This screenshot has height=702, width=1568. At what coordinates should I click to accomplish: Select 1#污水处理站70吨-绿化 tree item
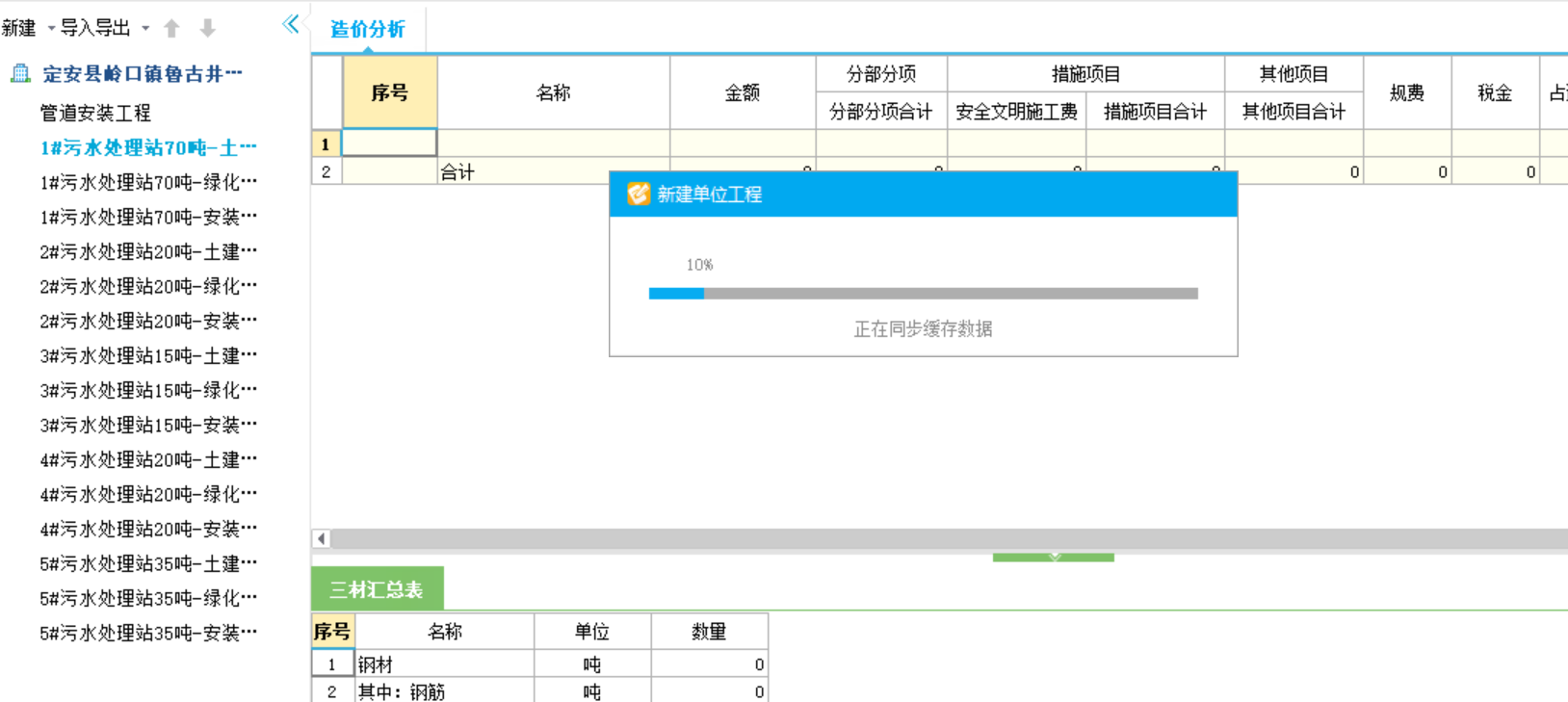tap(148, 182)
